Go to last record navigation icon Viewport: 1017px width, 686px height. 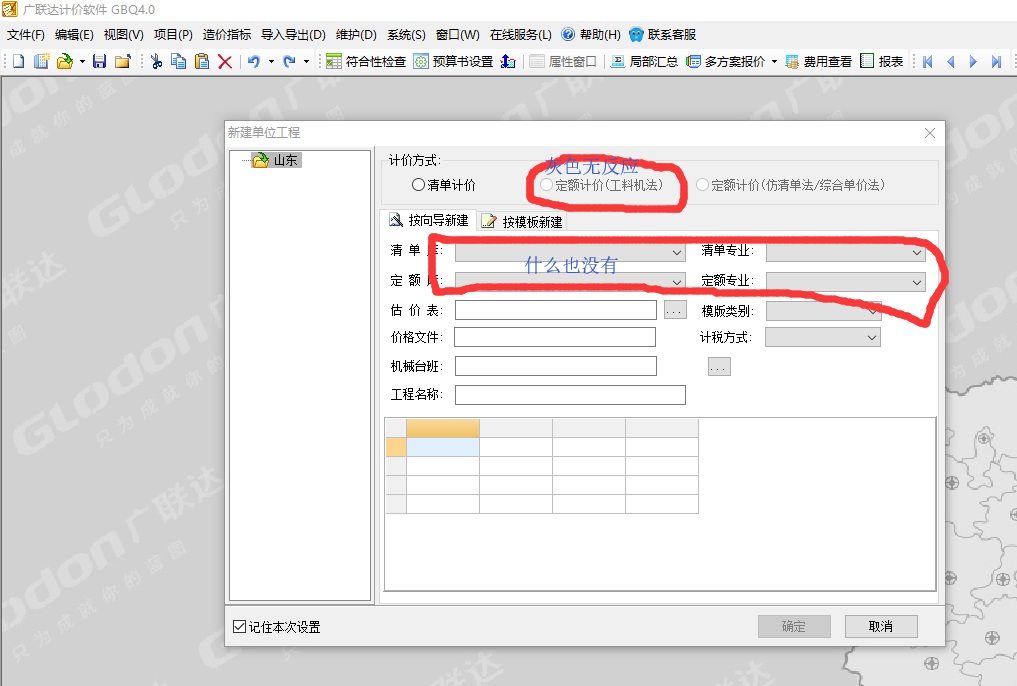click(996, 62)
